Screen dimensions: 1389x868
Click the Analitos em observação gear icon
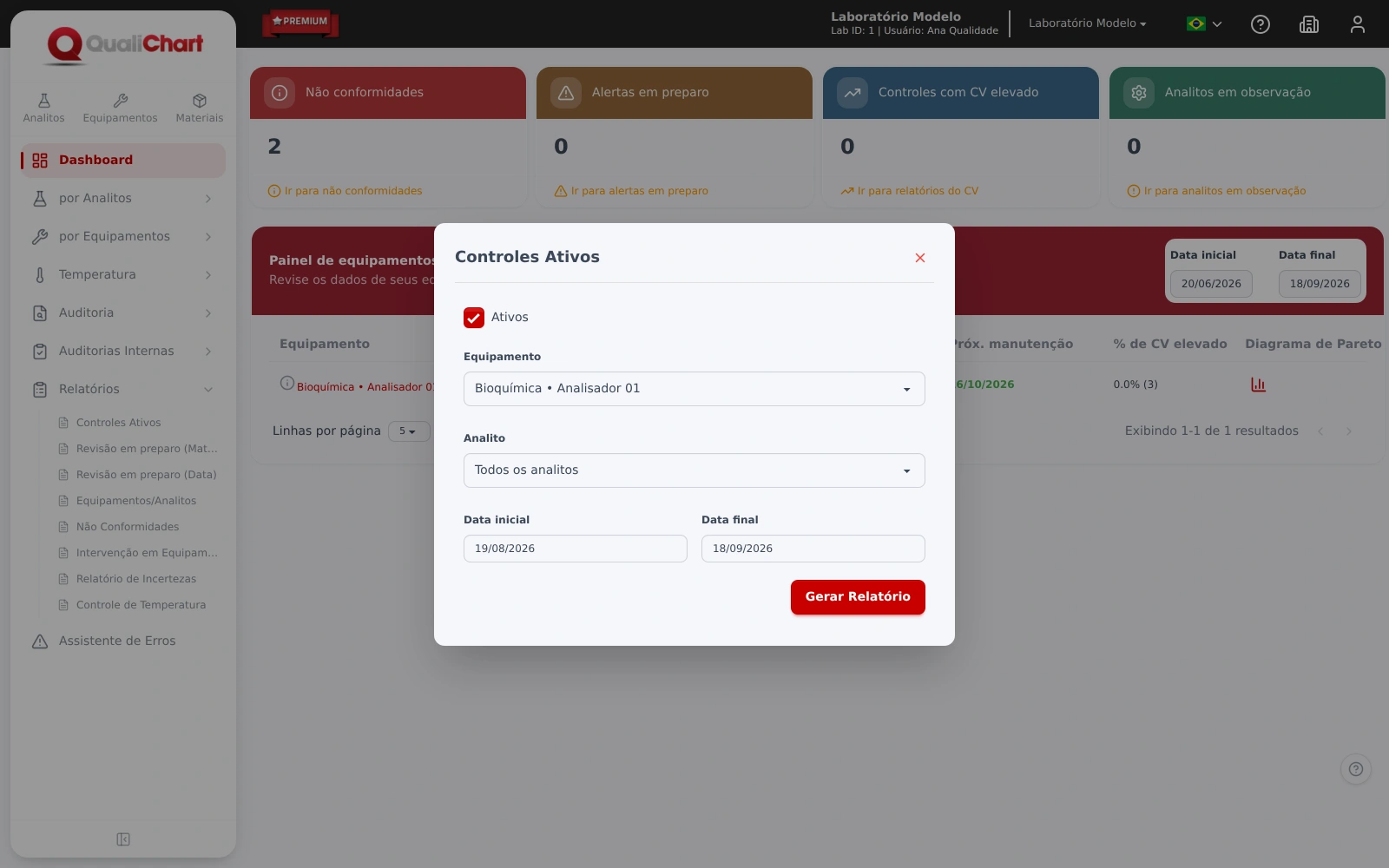pyautogui.click(x=1139, y=93)
